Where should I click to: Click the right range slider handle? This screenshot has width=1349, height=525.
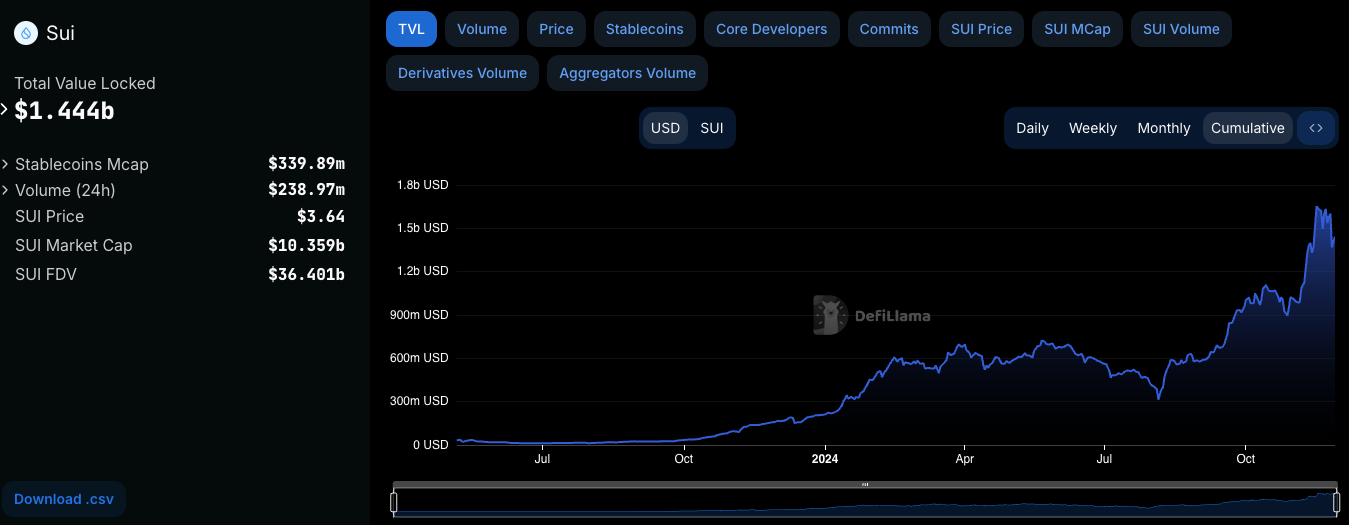1336,501
